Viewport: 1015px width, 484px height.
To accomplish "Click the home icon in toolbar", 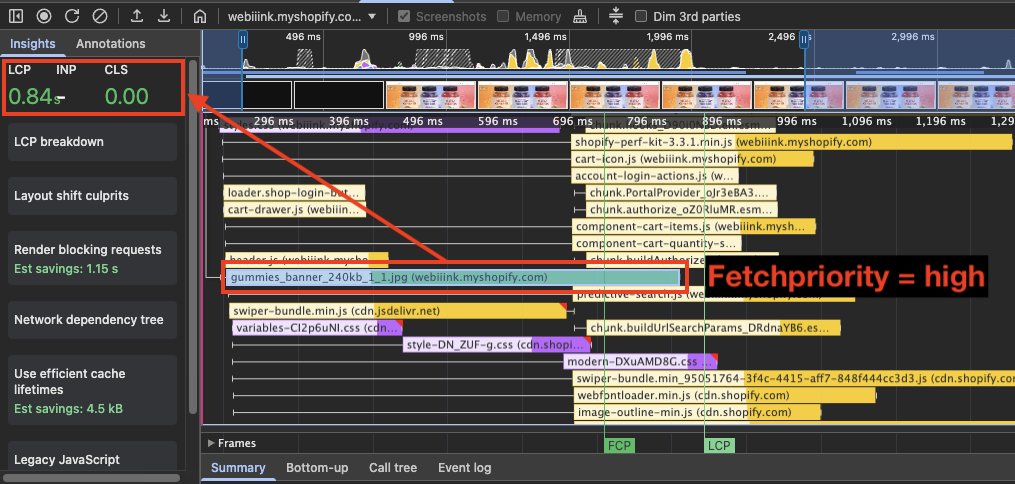I will (x=201, y=16).
